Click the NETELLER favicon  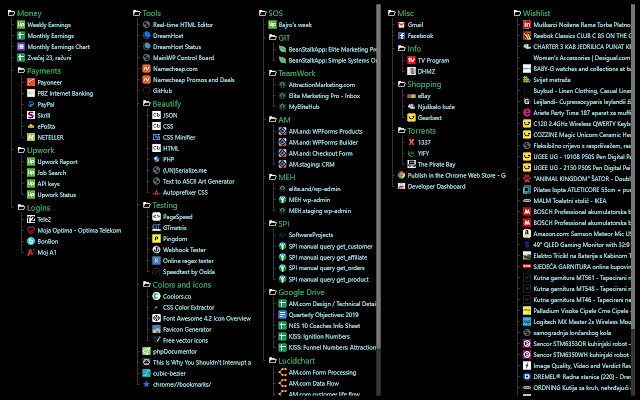click(x=31, y=138)
